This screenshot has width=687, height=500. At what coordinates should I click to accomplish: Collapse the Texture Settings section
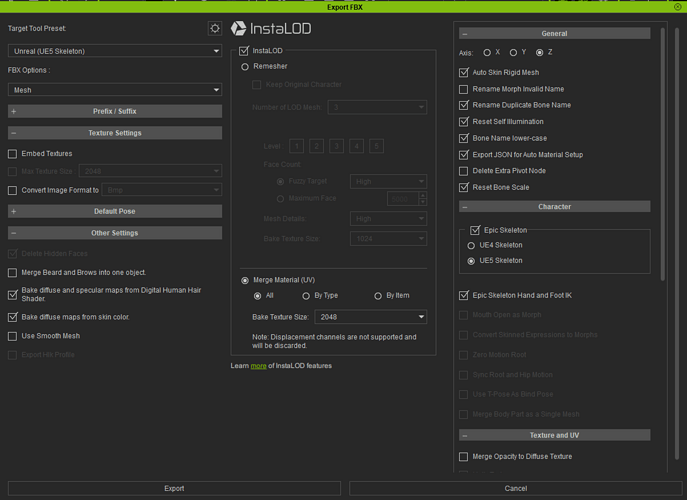[x=115, y=133]
